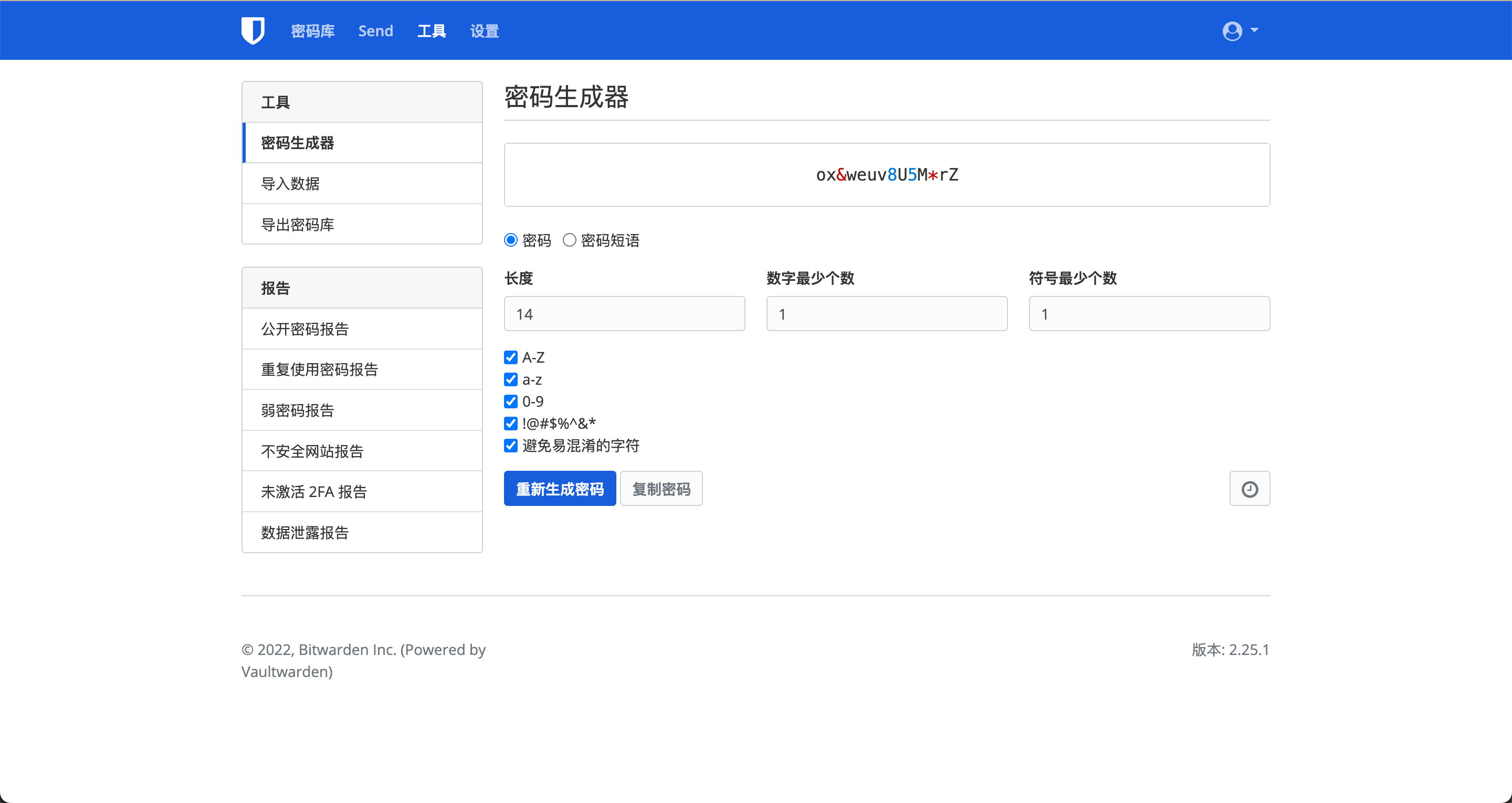Click the 版本: 2.25.1 text
Viewport: 1512px width, 803px height.
pos(1230,650)
